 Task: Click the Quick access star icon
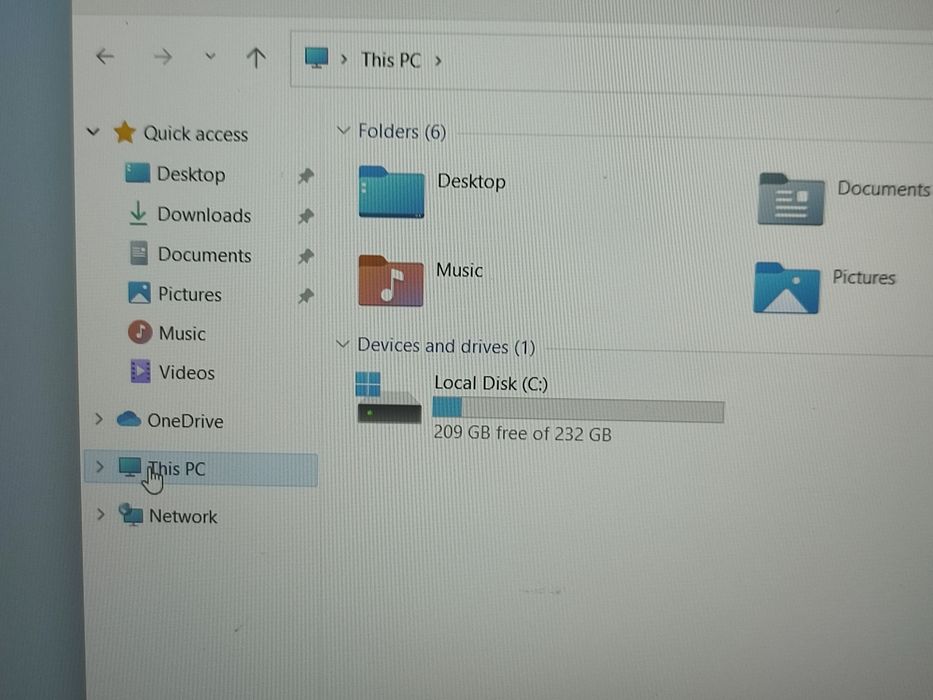tap(124, 132)
